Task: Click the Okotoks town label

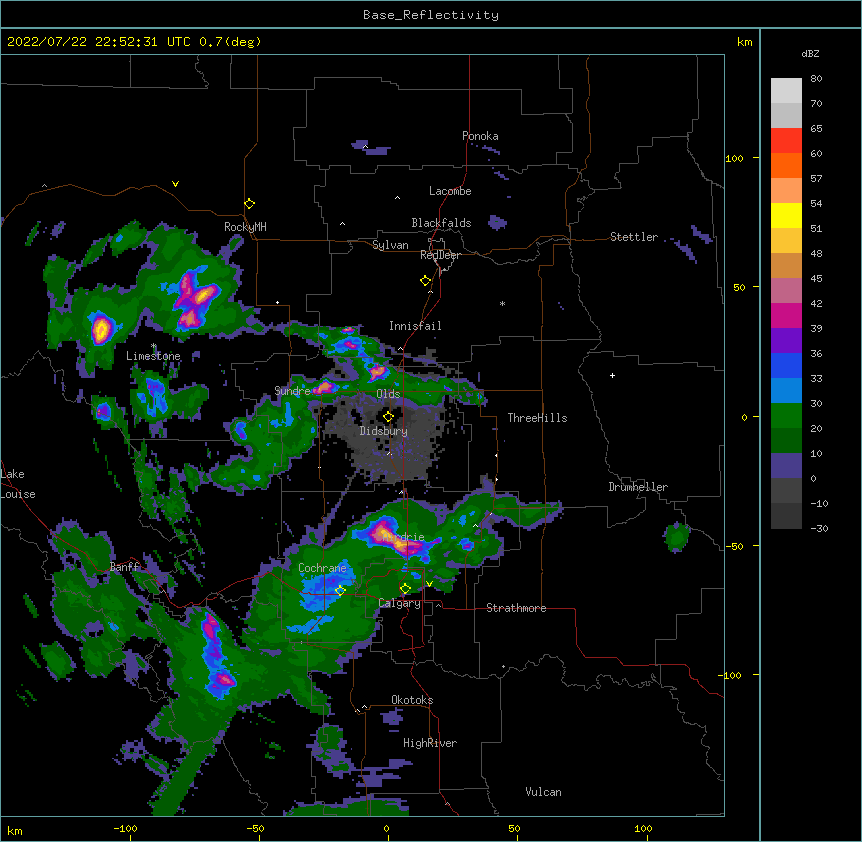Action: click(412, 700)
